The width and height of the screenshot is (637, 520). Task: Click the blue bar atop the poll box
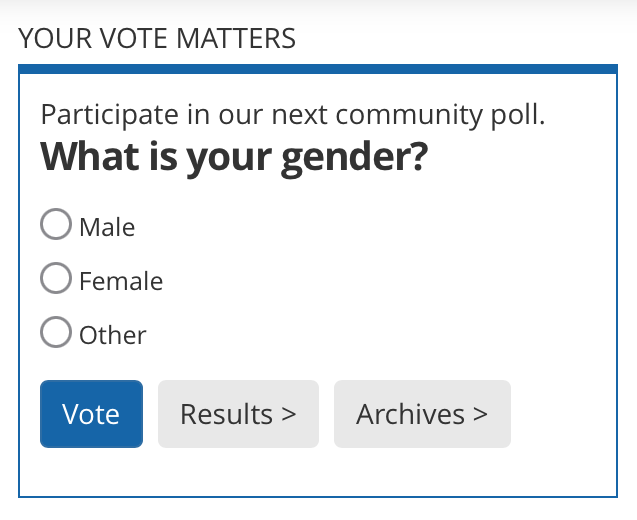click(x=318, y=69)
